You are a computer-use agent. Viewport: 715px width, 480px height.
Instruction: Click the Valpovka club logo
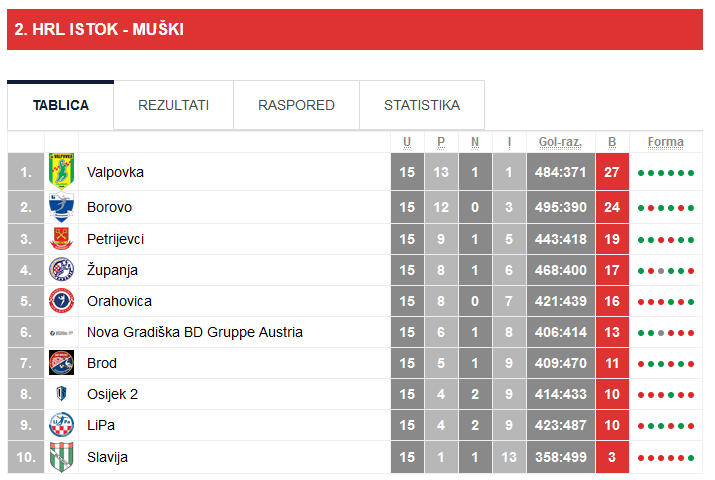click(x=61, y=172)
